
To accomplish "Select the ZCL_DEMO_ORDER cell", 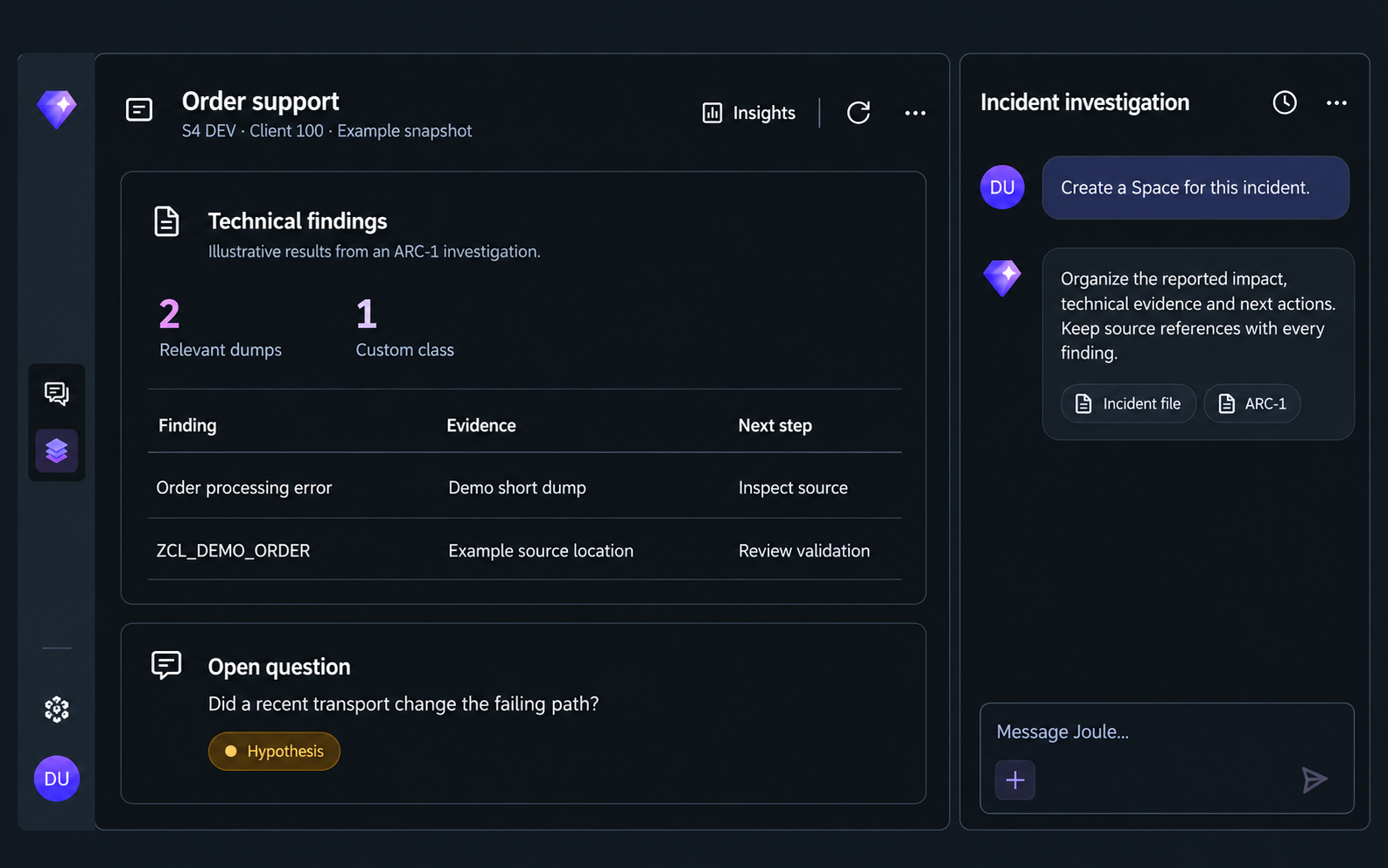I will (x=233, y=550).
